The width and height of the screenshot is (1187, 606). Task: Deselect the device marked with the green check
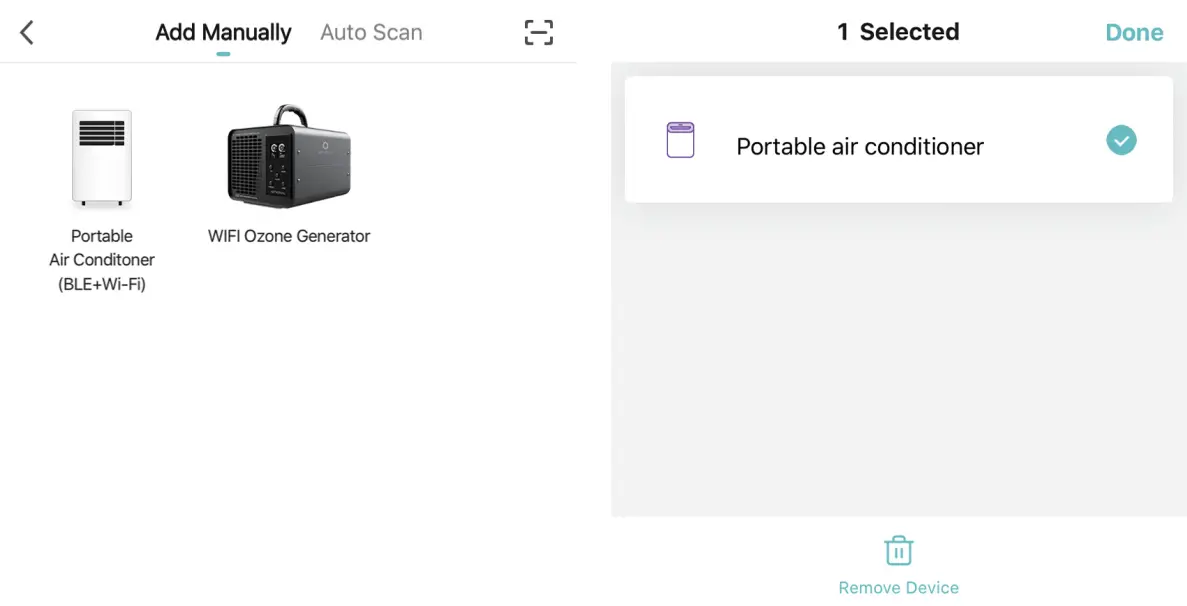pyautogui.click(x=1120, y=140)
